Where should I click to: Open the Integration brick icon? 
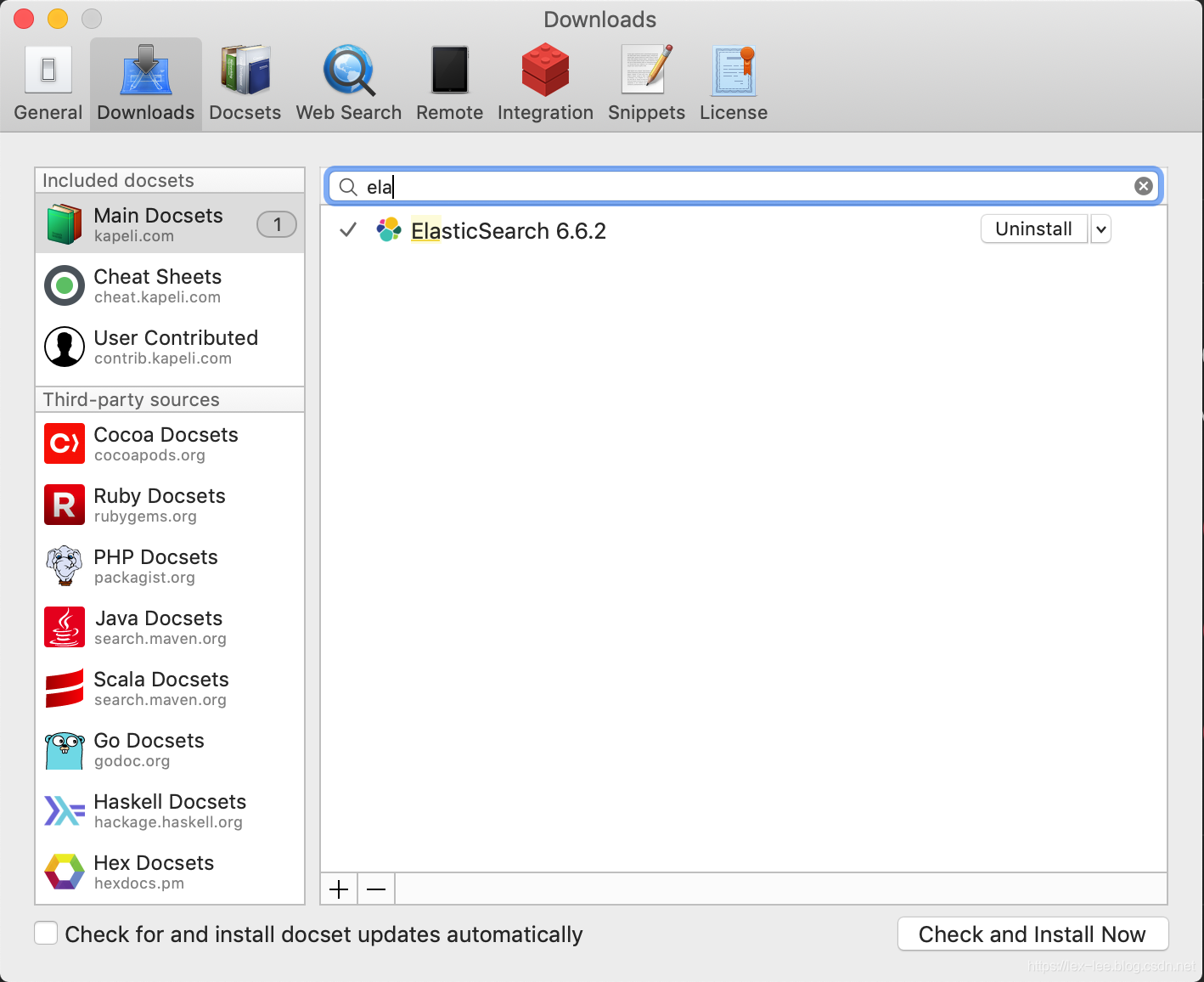click(545, 70)
